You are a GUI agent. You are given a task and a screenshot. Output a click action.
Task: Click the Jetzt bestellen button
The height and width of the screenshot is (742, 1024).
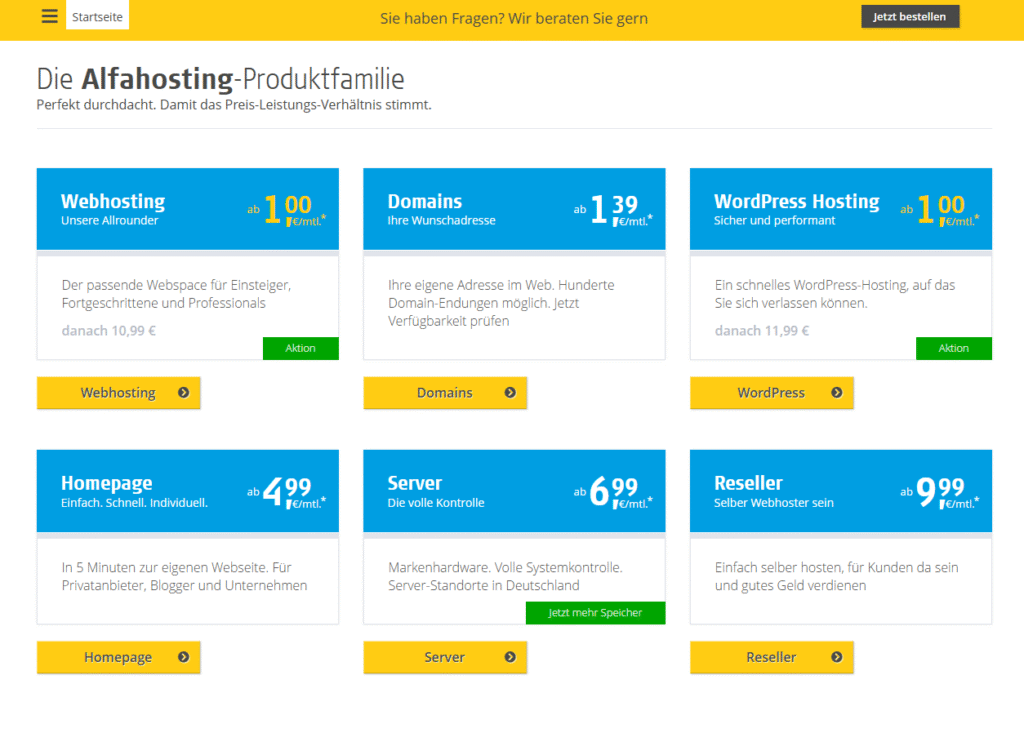click(x=910, y=17)
